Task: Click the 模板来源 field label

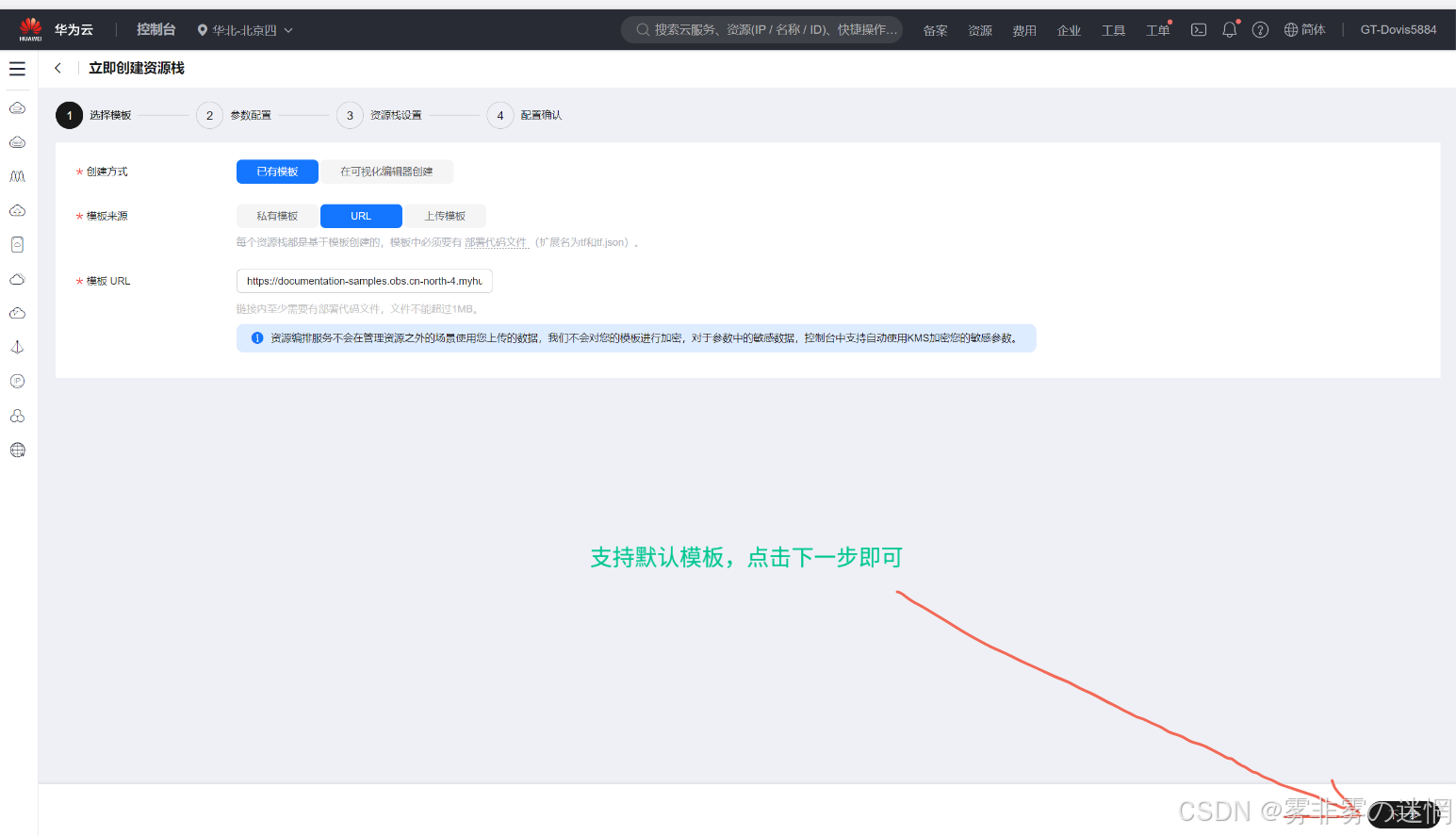Action: (106, 216)
